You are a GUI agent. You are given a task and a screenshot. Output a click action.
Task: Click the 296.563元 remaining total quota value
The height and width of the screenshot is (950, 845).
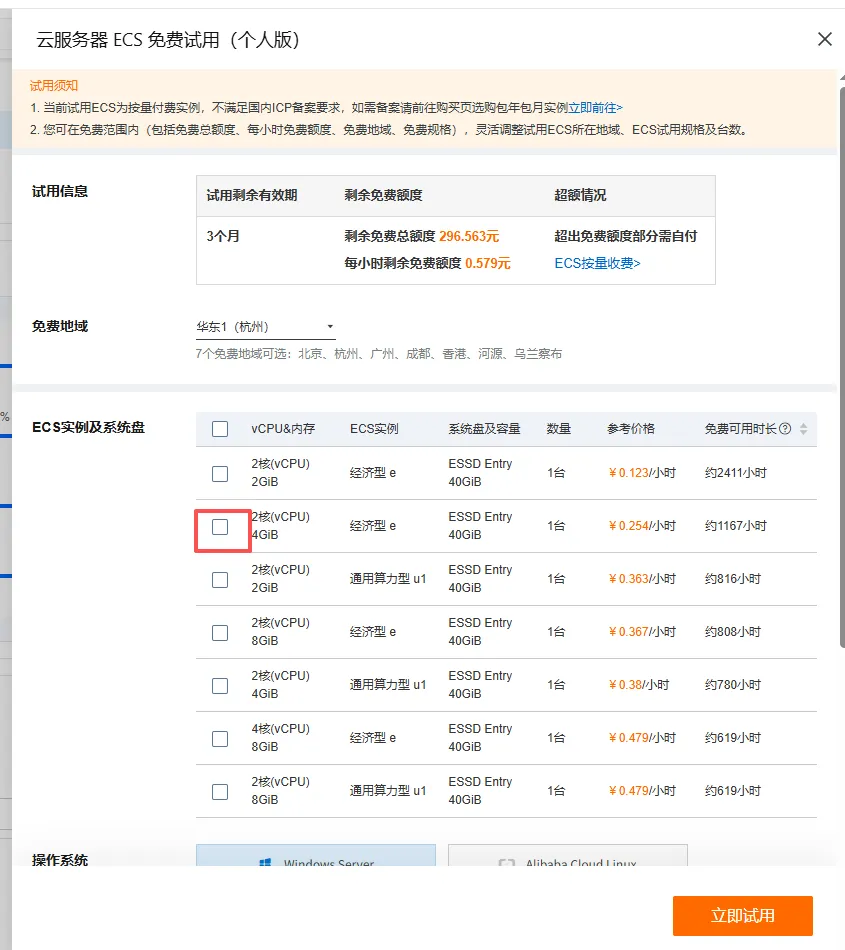469,236
